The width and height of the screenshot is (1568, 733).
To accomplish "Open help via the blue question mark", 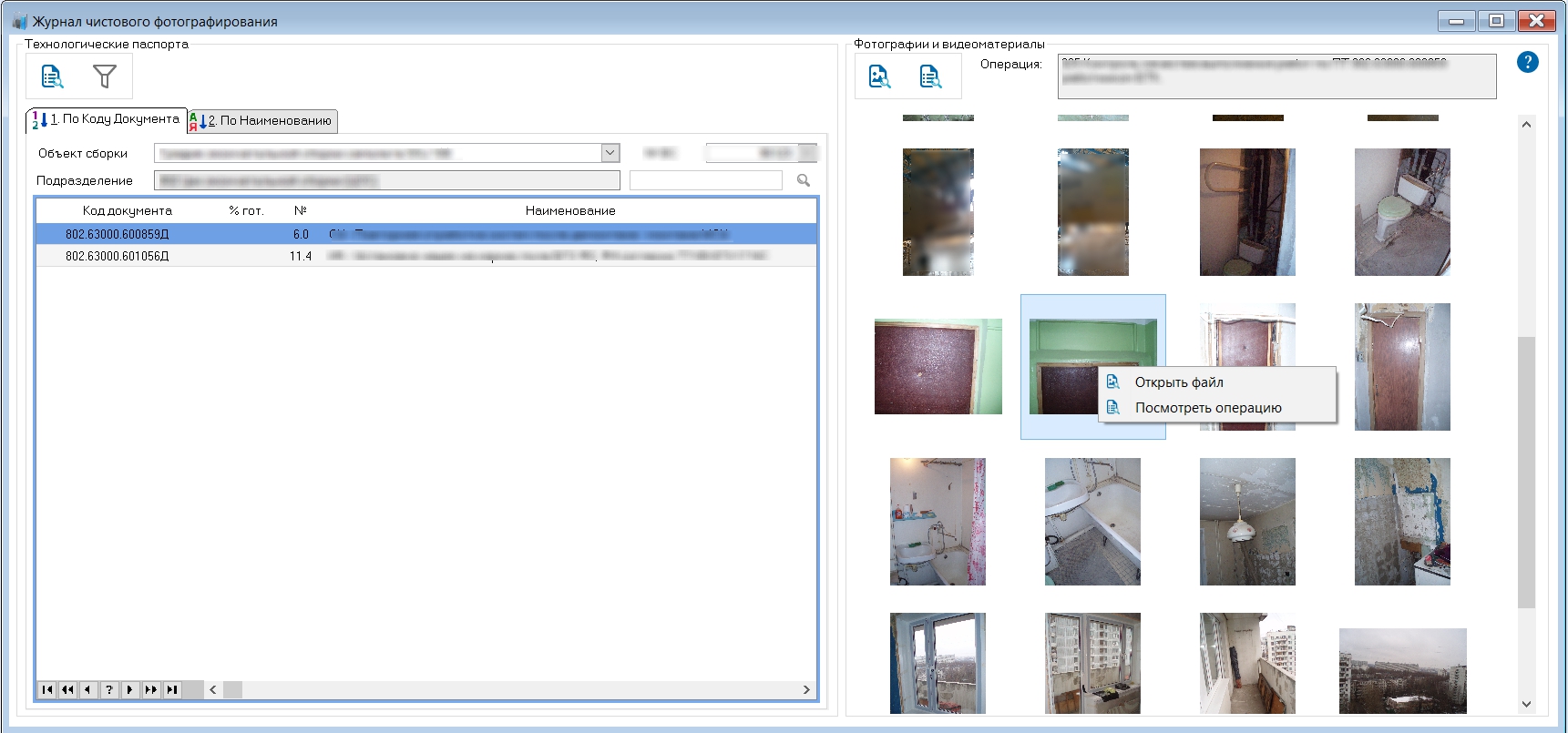I will pyautogui.click(x=1527, y=62).
